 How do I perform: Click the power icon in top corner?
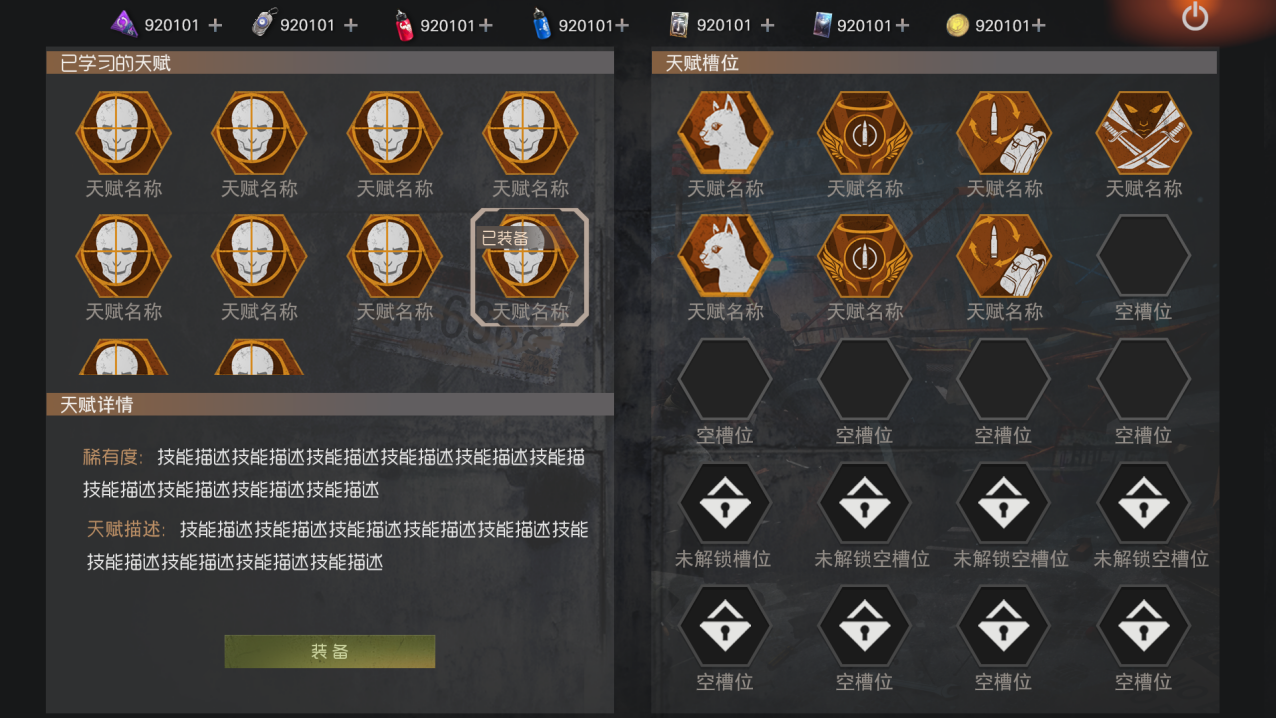click(x=1195, y=17)
